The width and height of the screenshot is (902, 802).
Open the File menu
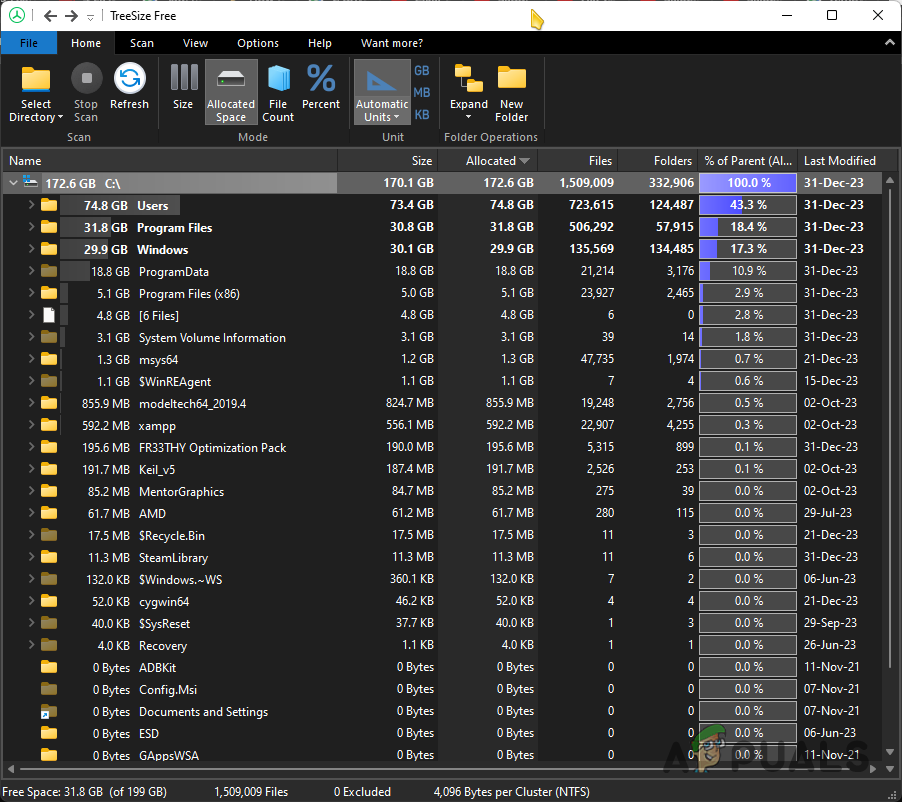(x=29, y=43)
